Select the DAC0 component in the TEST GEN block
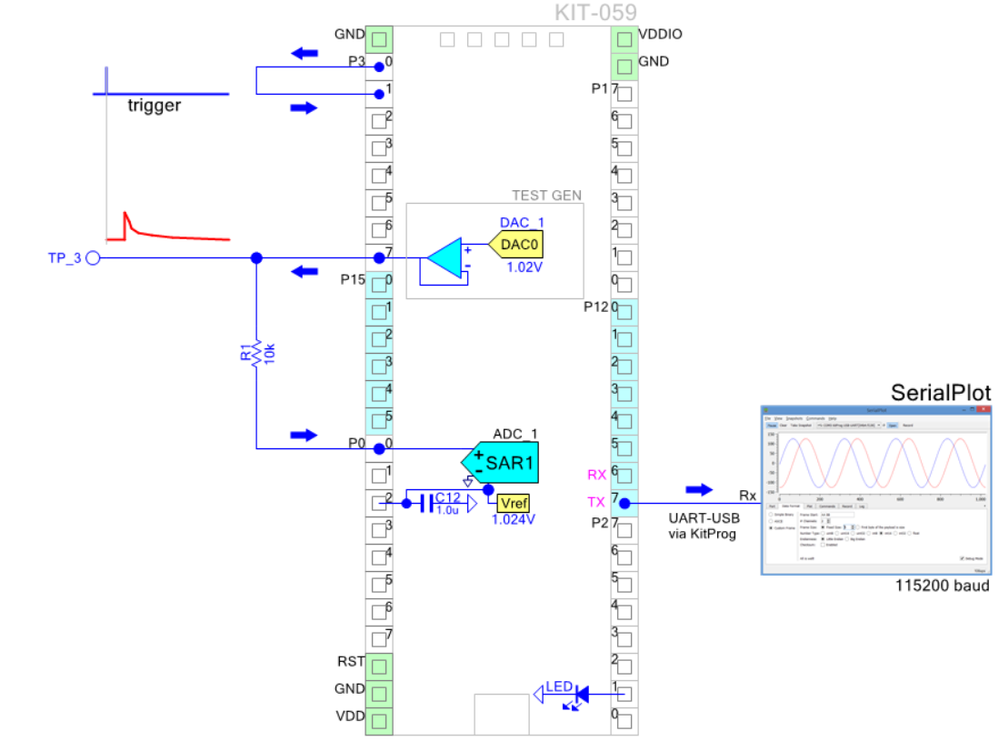This screenshot has height=743, width=999. 515,242
